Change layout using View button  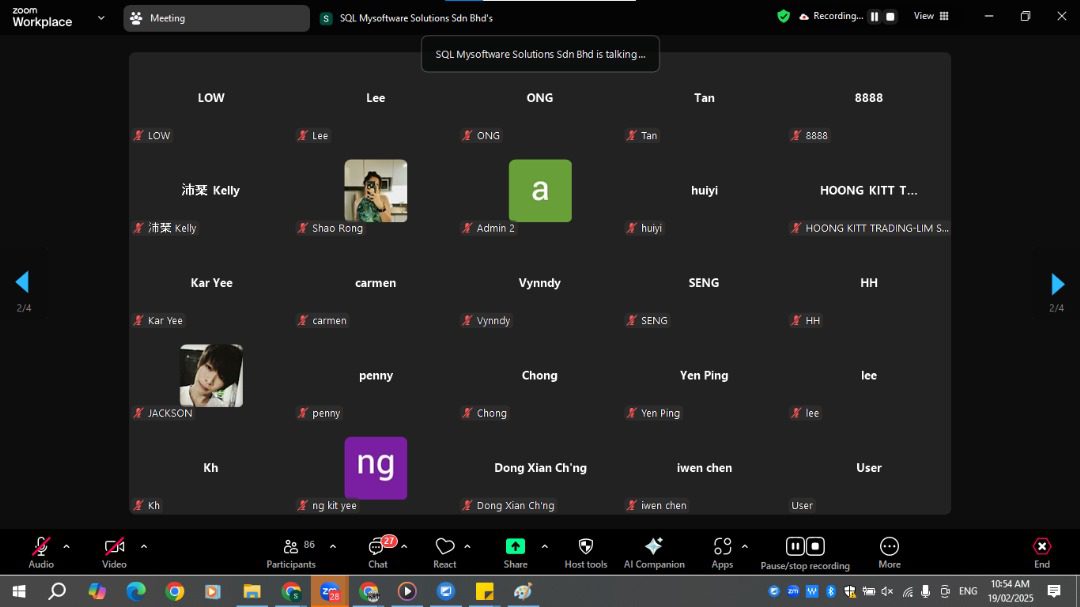pyautogui.click(x=931, y=16)
